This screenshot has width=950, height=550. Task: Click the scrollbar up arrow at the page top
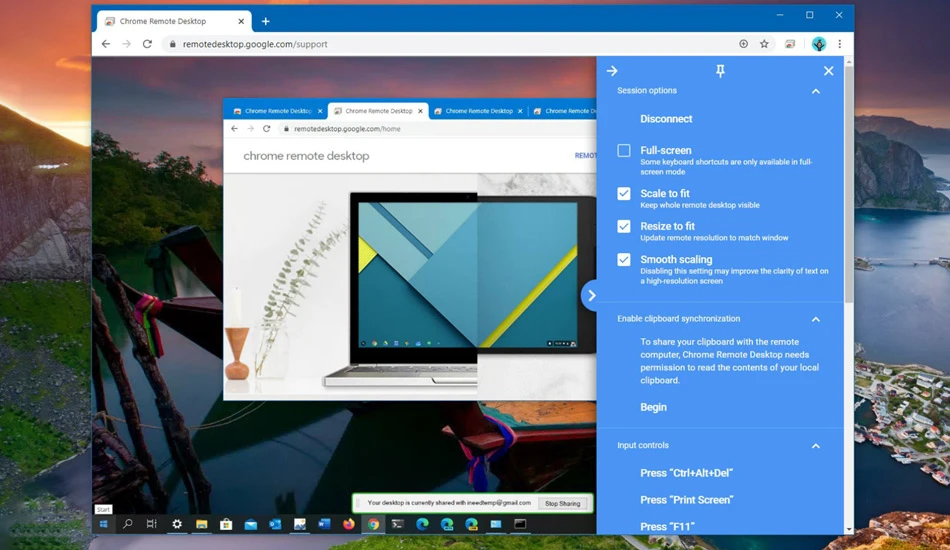(849, 62)
